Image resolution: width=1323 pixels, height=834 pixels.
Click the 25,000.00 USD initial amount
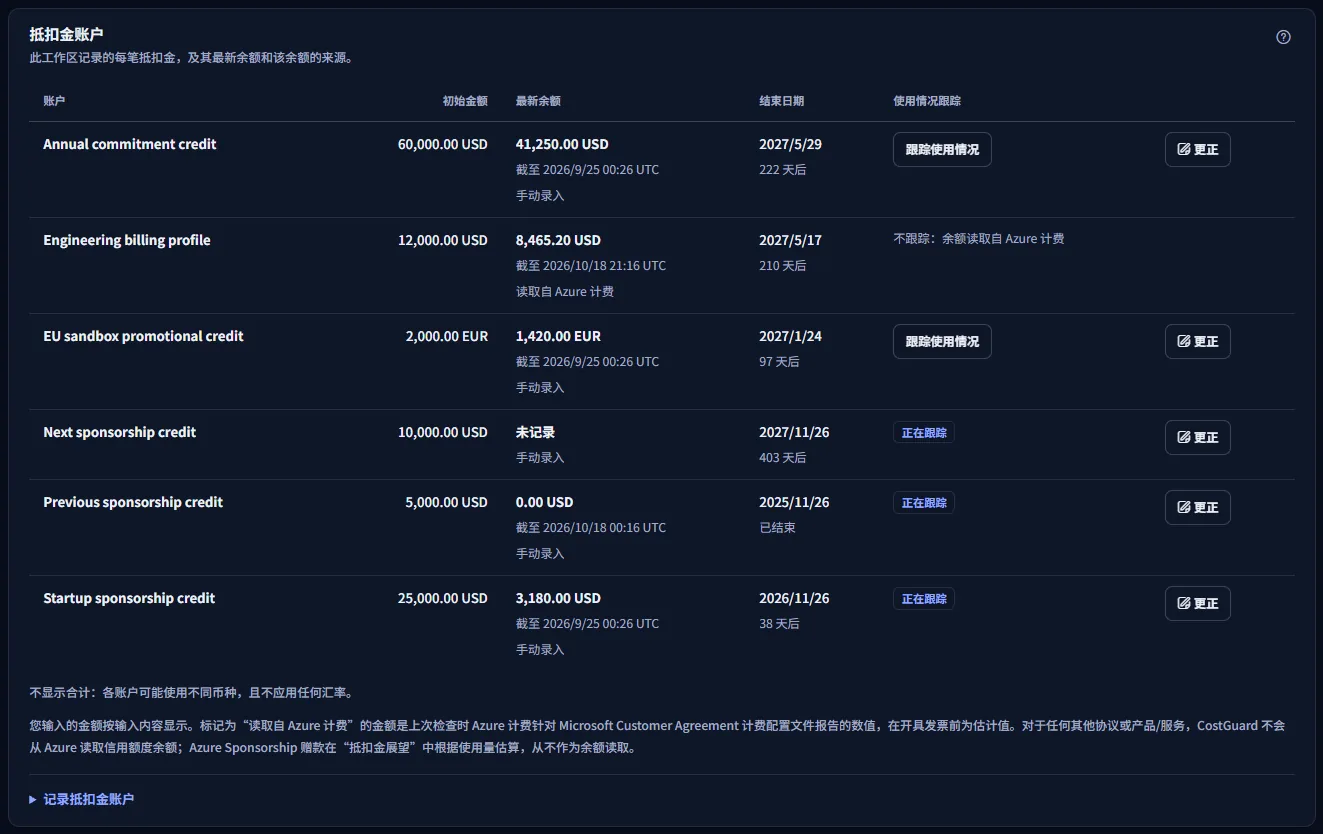click(443, 598)
